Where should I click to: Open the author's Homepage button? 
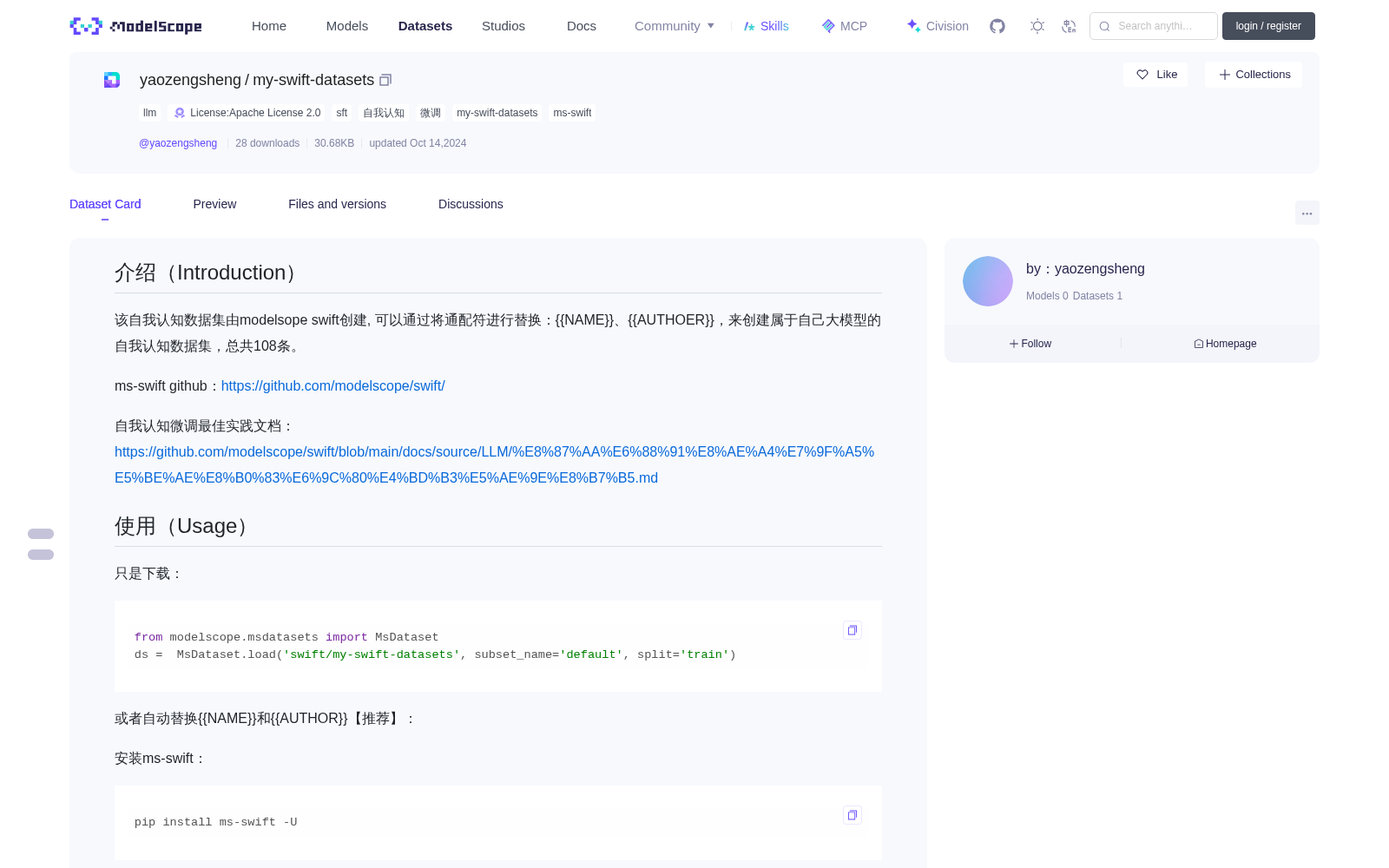[1225, 344]
